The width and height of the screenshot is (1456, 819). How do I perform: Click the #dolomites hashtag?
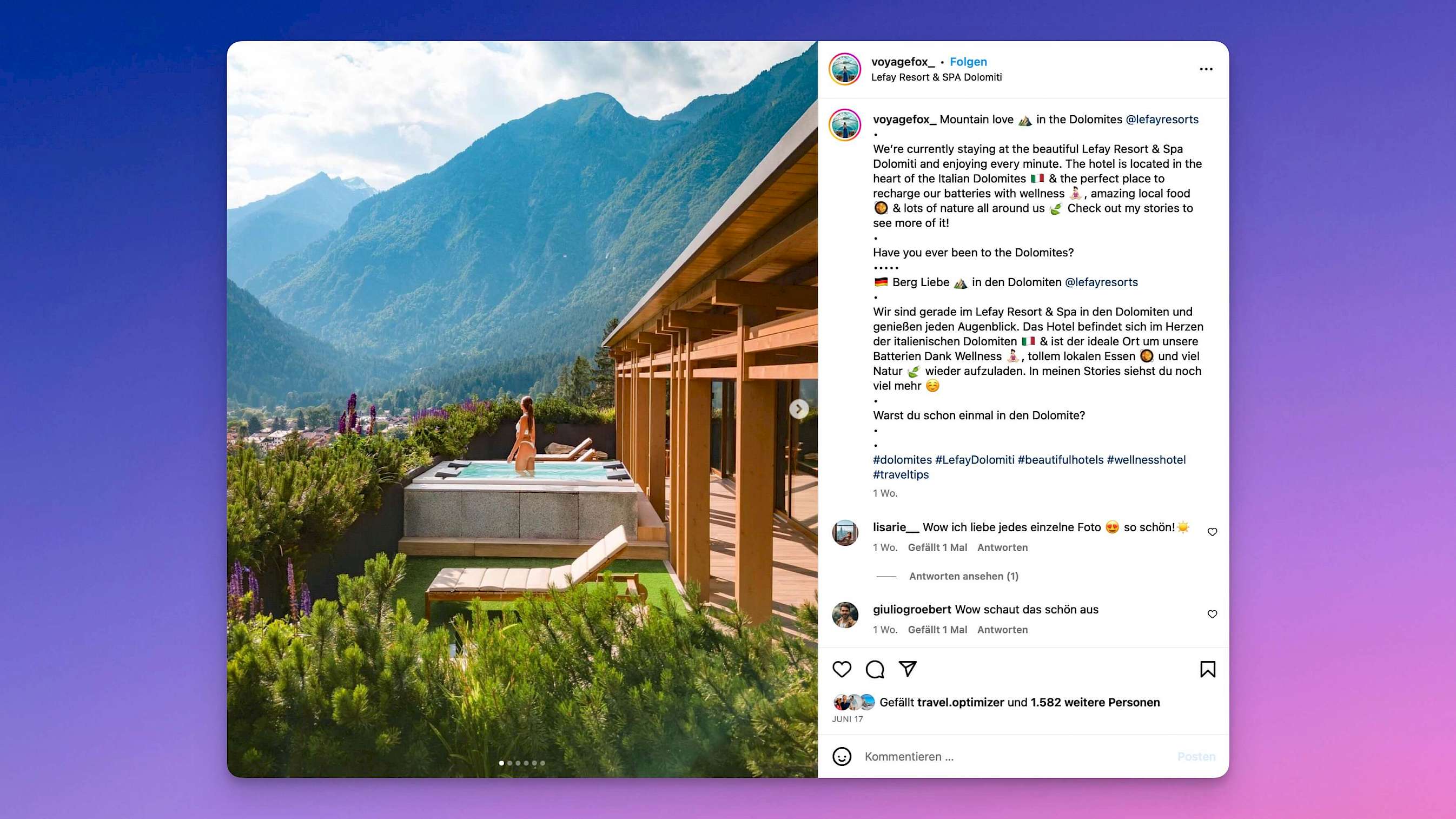(x=902, y=459)
